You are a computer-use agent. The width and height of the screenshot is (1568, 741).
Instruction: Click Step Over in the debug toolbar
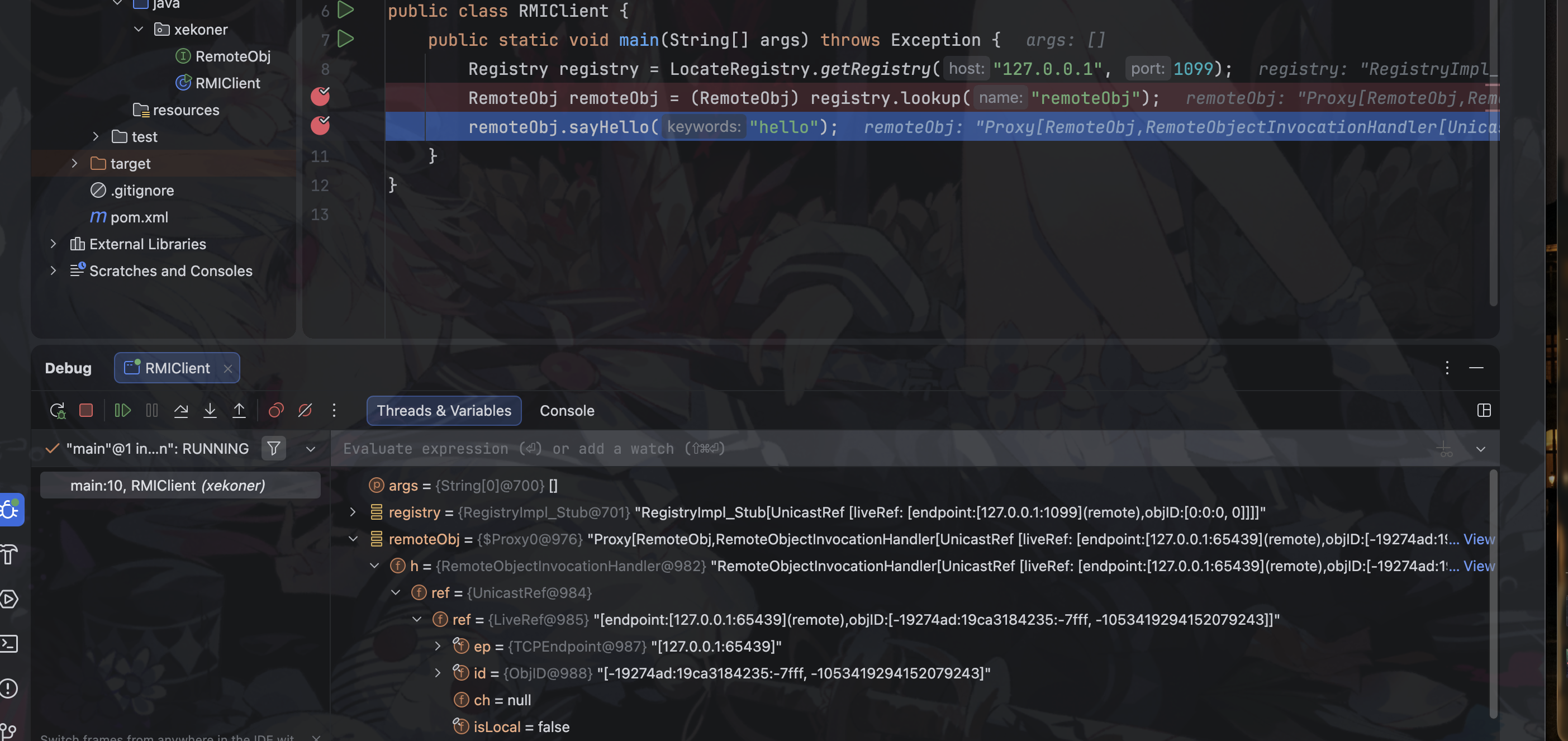click(181, 410)
